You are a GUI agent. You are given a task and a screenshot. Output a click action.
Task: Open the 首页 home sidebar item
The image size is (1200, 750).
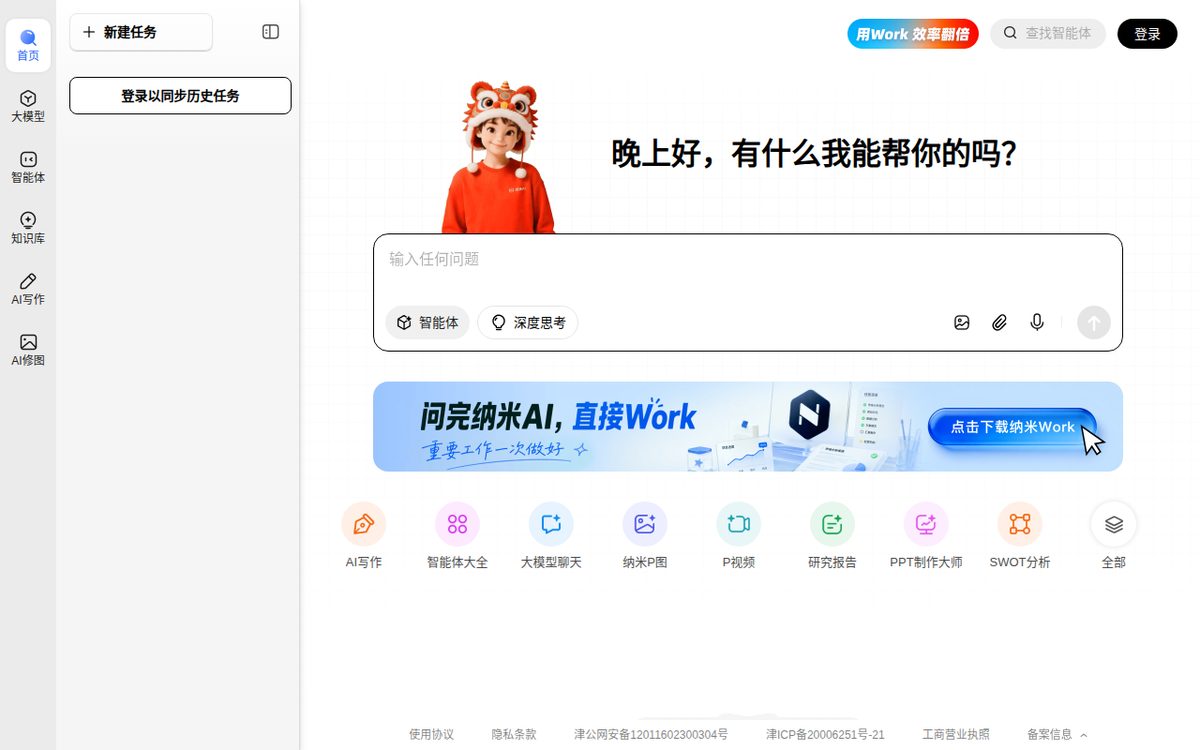click(28, 46)
